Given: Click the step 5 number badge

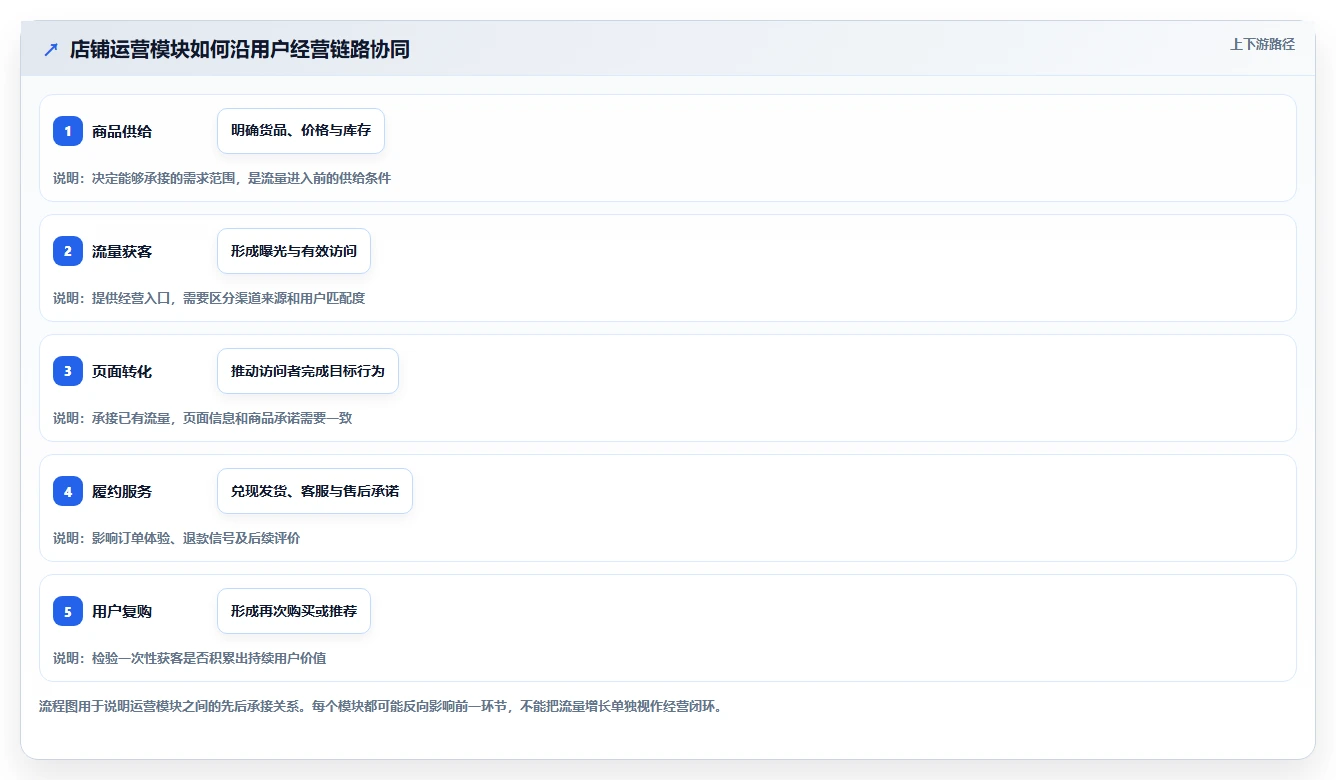Looking at the screenshot, I should click(x=68, y=611).
